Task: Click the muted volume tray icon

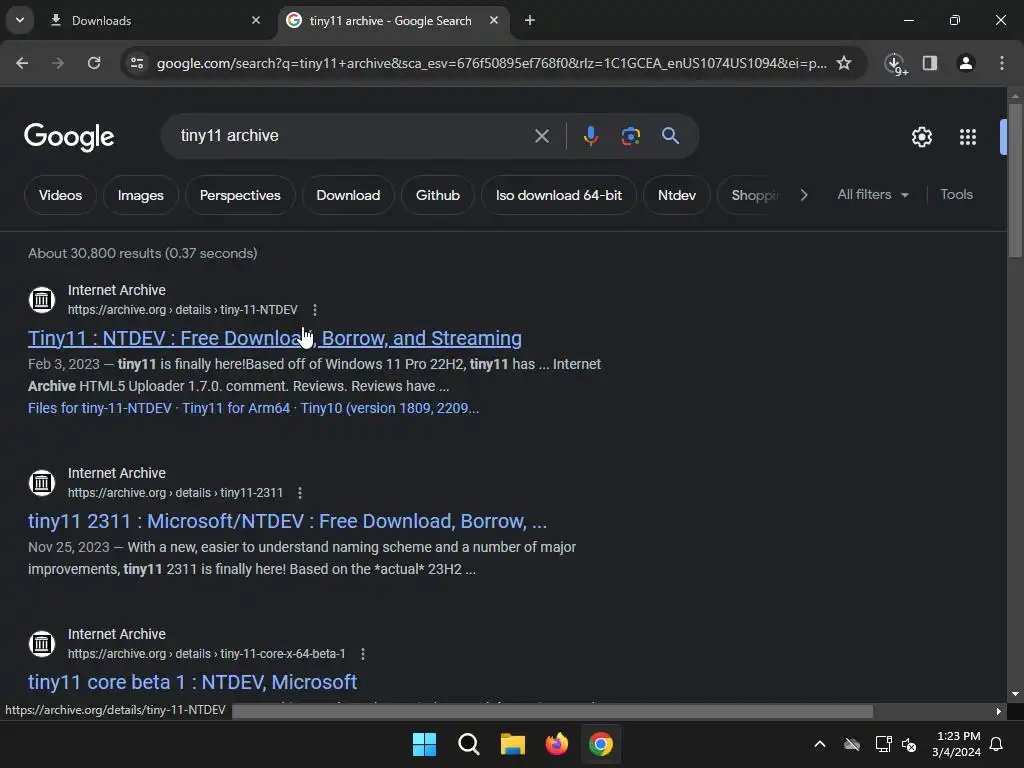Action: [909, 744]
